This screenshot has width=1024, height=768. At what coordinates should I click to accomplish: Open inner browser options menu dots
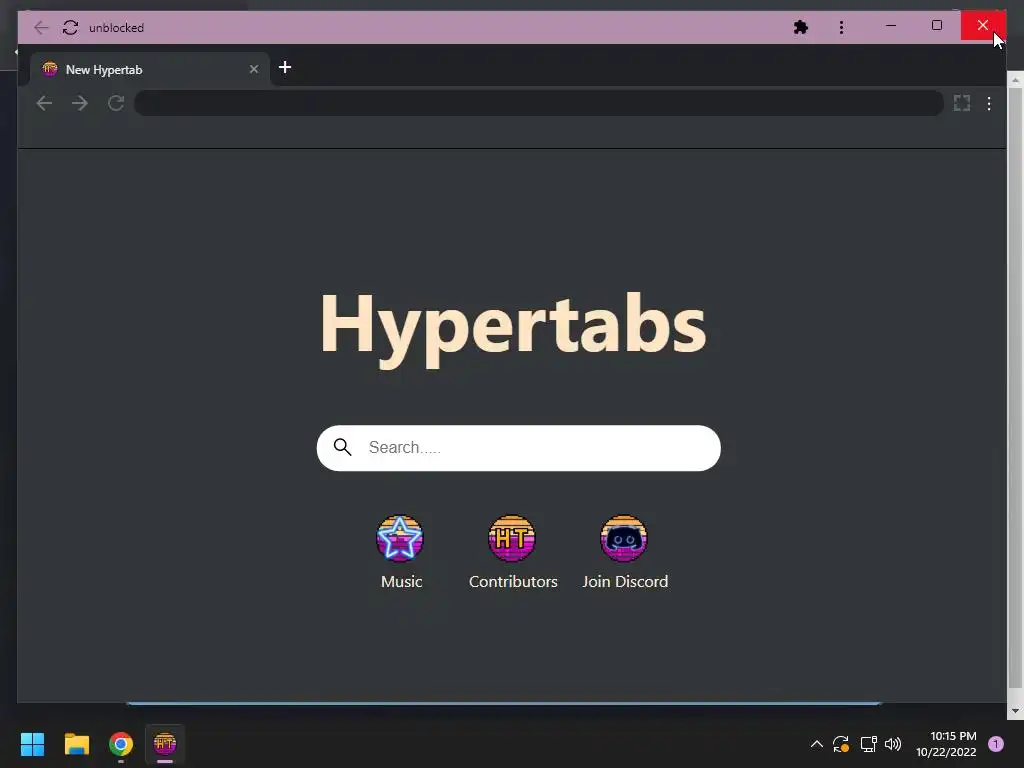click(989, 103)
